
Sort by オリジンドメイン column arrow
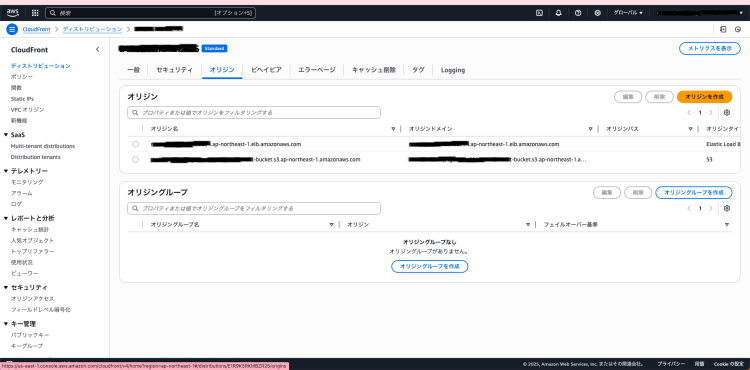coord(590,129)
